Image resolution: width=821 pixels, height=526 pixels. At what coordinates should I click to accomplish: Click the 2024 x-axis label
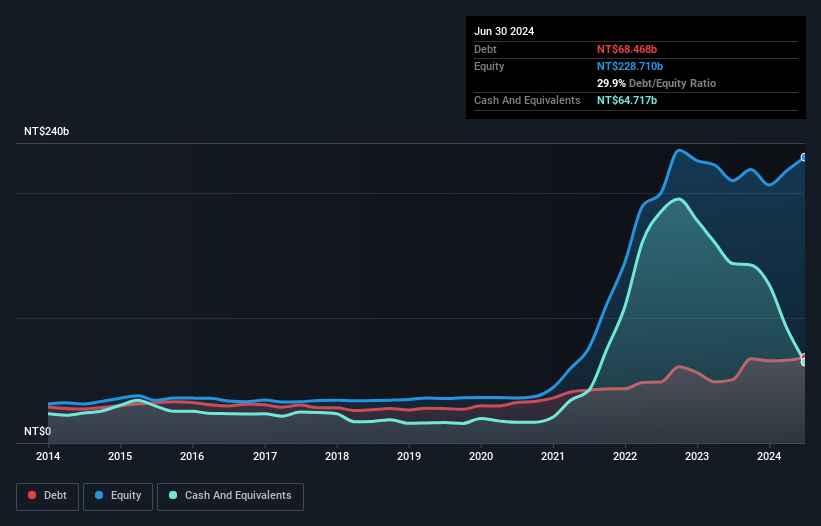pyautogui.click(x=769, y=456)
